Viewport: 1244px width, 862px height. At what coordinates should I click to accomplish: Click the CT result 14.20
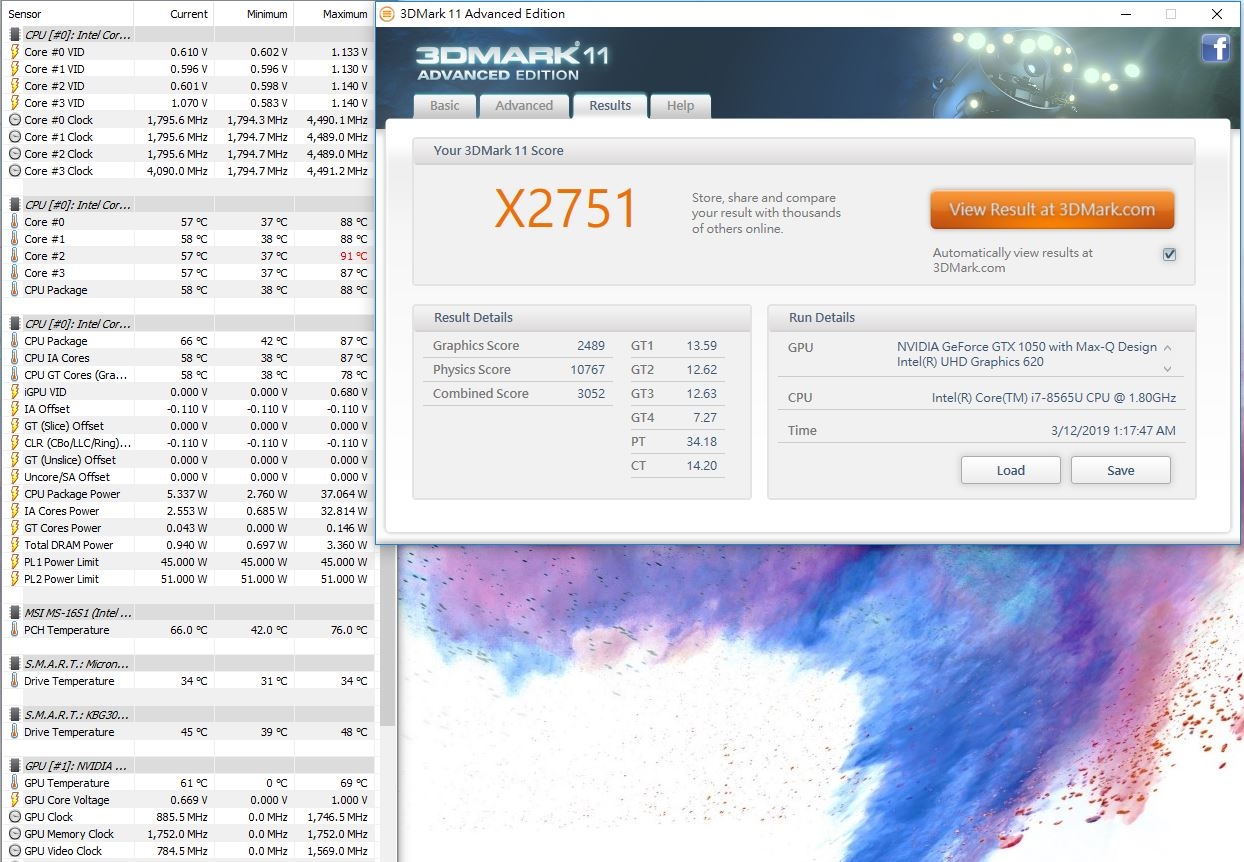pyautogui.click(x=701, y=466)
